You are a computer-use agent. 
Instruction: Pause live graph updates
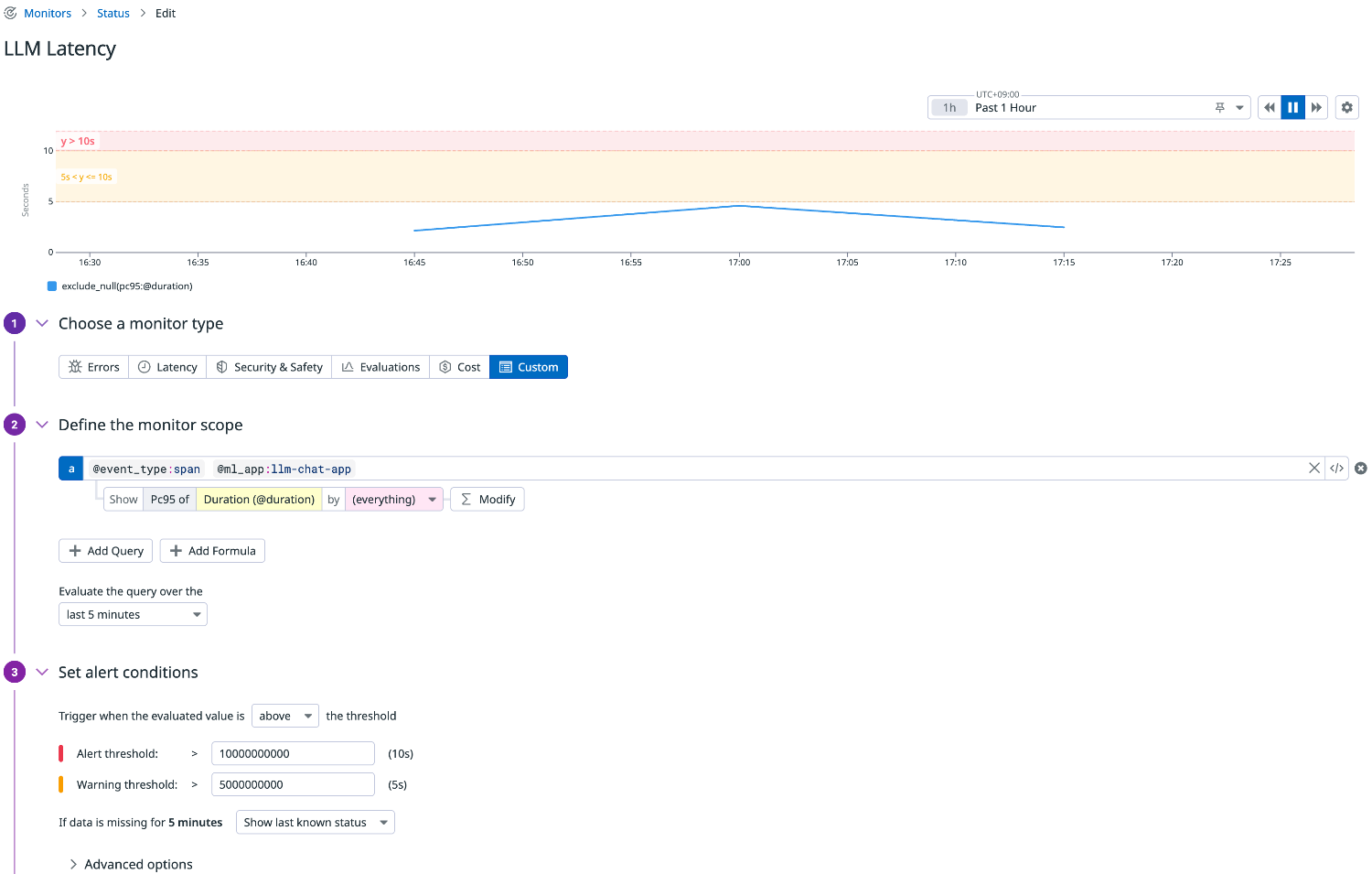coord(1292,108)
